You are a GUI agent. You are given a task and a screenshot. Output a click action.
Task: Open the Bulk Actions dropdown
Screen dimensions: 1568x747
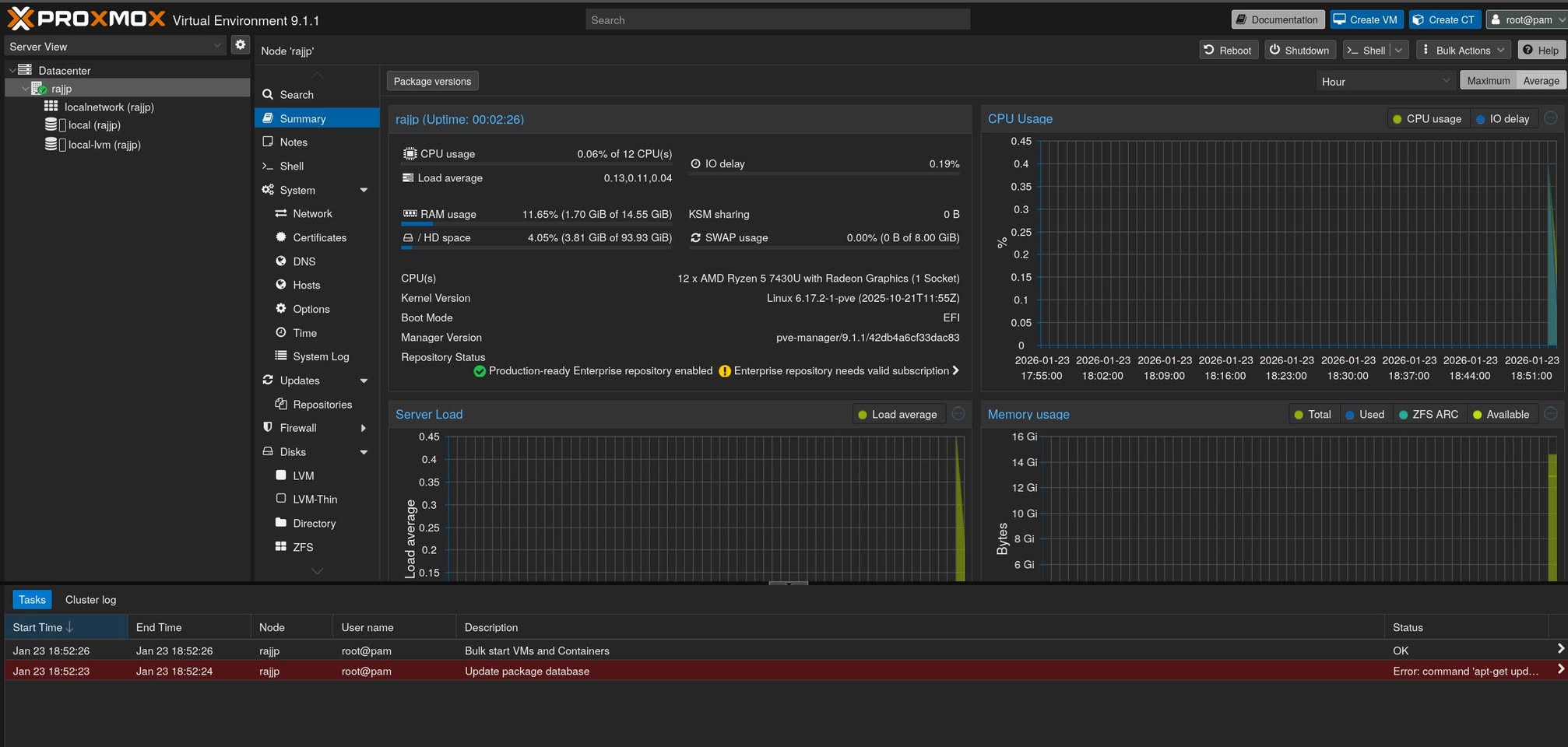point(1463,51)
